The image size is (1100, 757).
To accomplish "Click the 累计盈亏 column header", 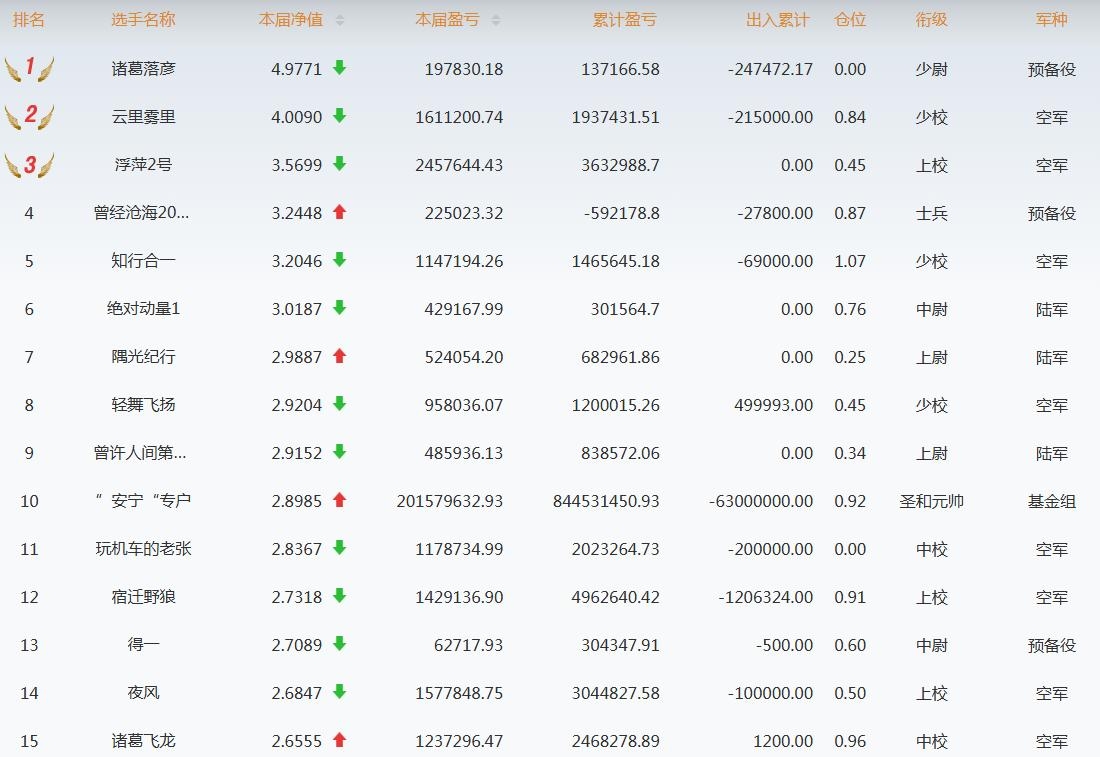I will 625,20.
